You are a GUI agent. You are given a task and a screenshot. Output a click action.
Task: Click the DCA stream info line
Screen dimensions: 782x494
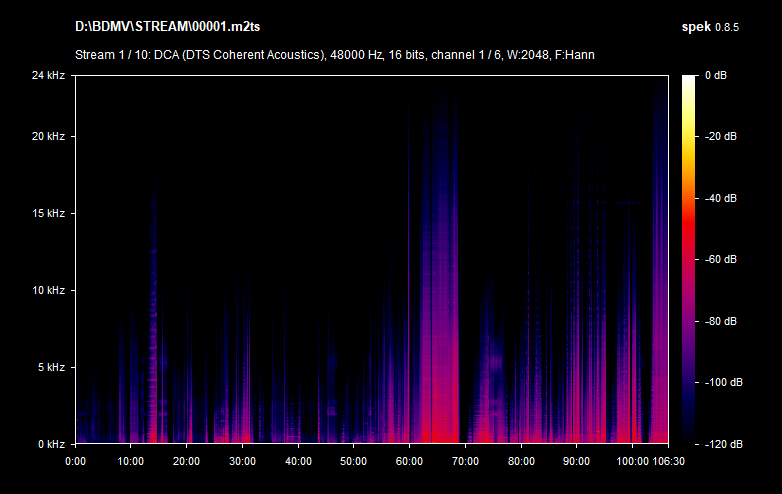click(334, 54)
